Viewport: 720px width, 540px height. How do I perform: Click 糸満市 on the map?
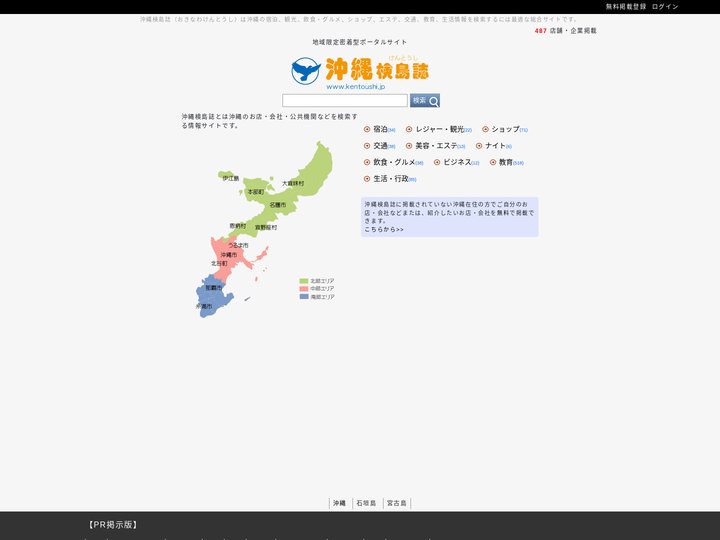(x=204, y=306)
